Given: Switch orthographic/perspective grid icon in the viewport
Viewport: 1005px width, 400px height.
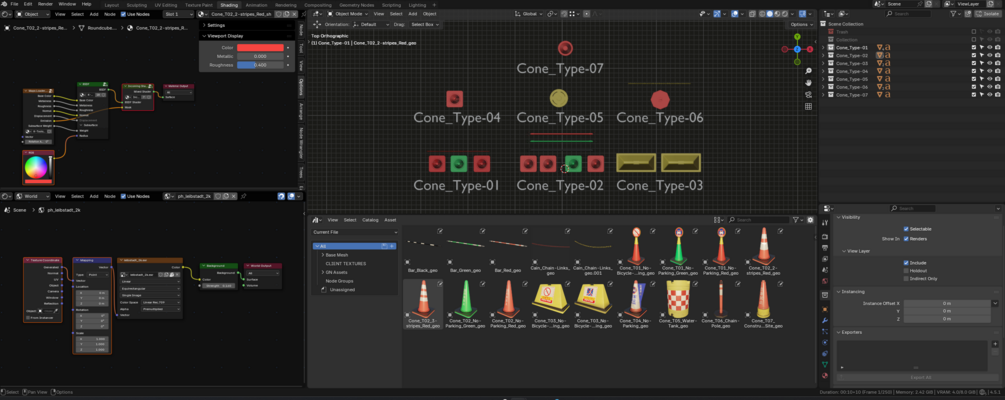Looking at the screenshot, I should click(x=808, y=106).
